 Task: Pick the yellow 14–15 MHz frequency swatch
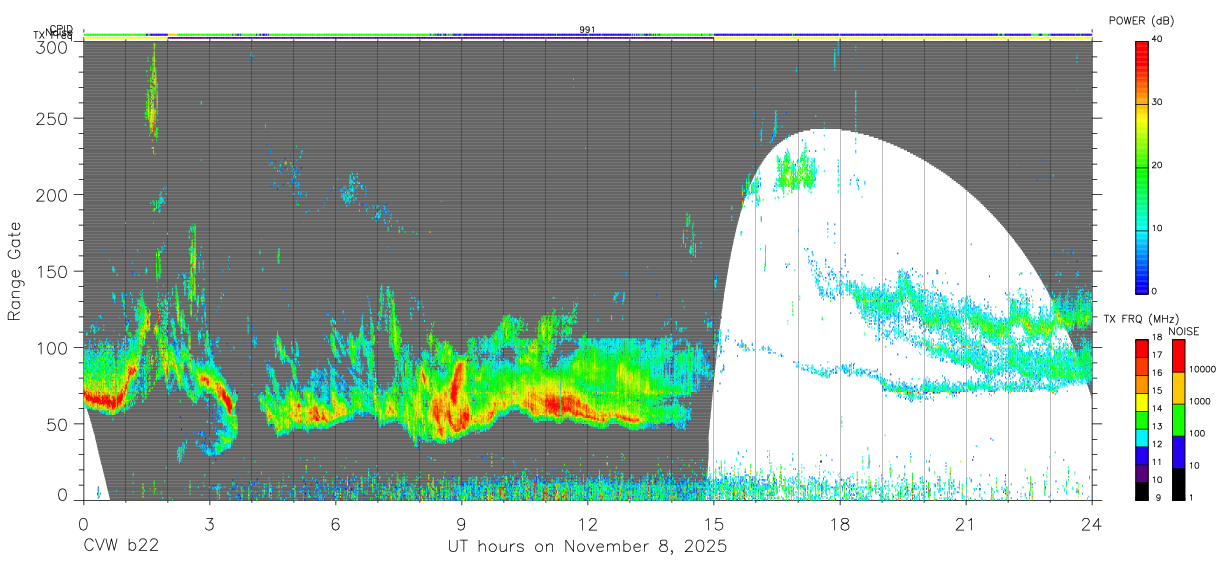(x=1142, y=402)
